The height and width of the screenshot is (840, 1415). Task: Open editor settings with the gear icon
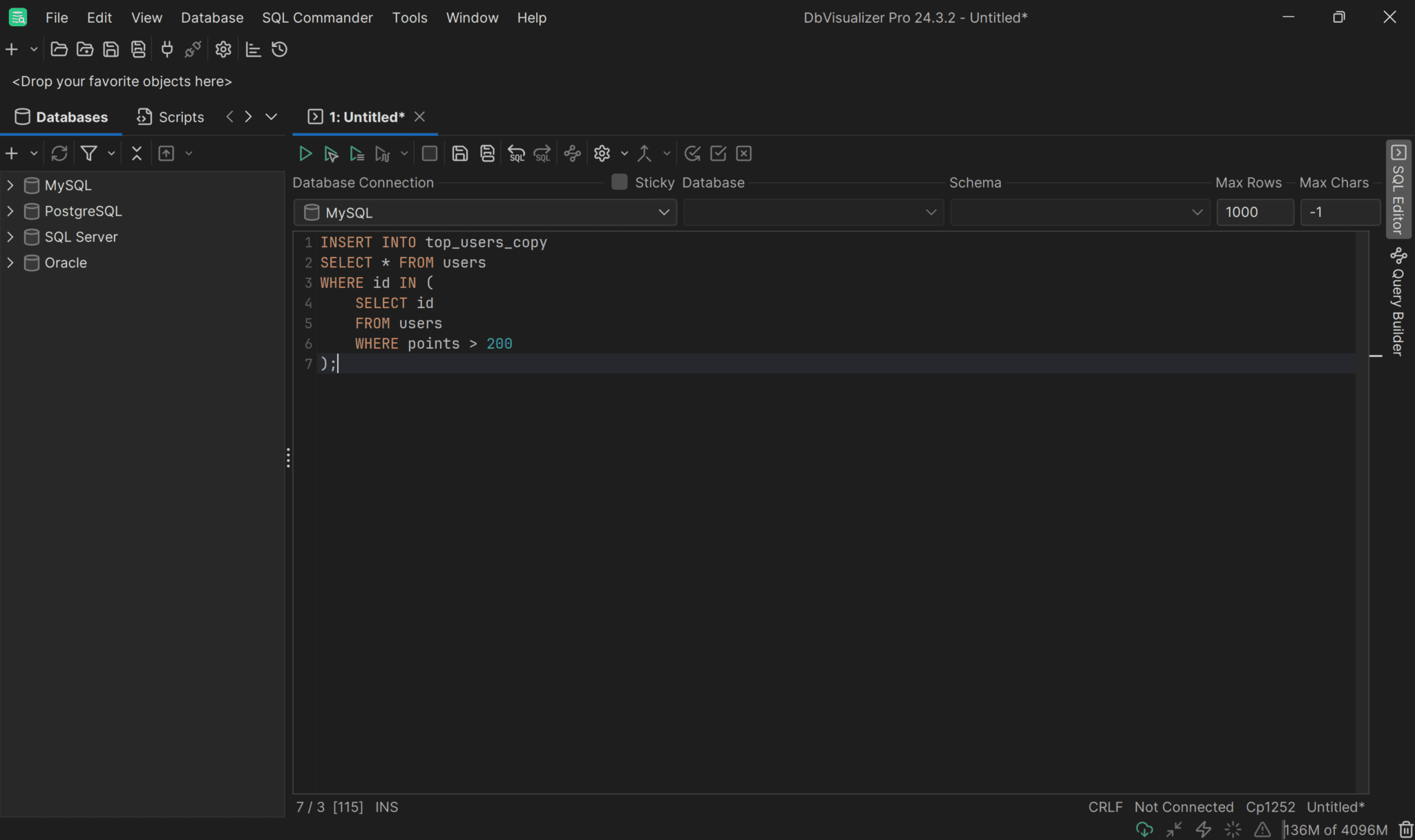(x=602, y=153)
